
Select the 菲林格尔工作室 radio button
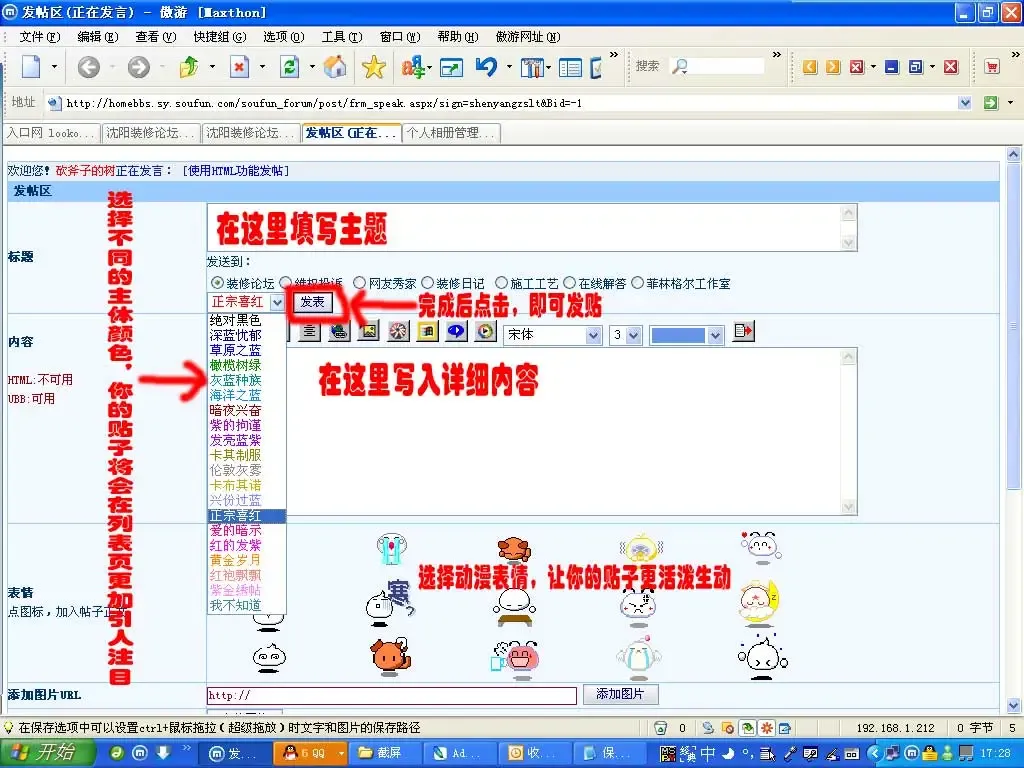[x=637, y=283]
